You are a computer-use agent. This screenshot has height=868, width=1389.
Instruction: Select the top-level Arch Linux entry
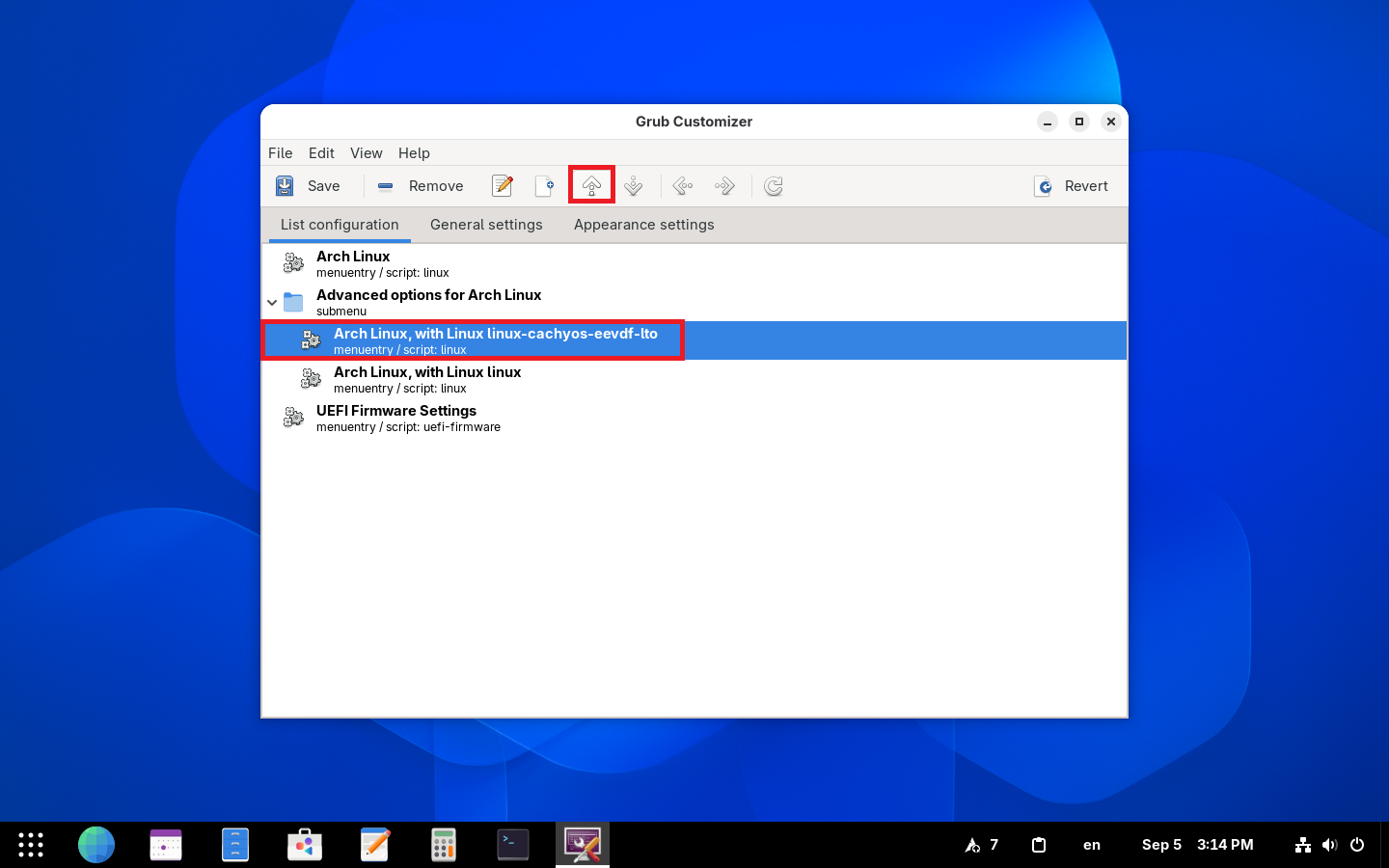[x=694, y=263]
